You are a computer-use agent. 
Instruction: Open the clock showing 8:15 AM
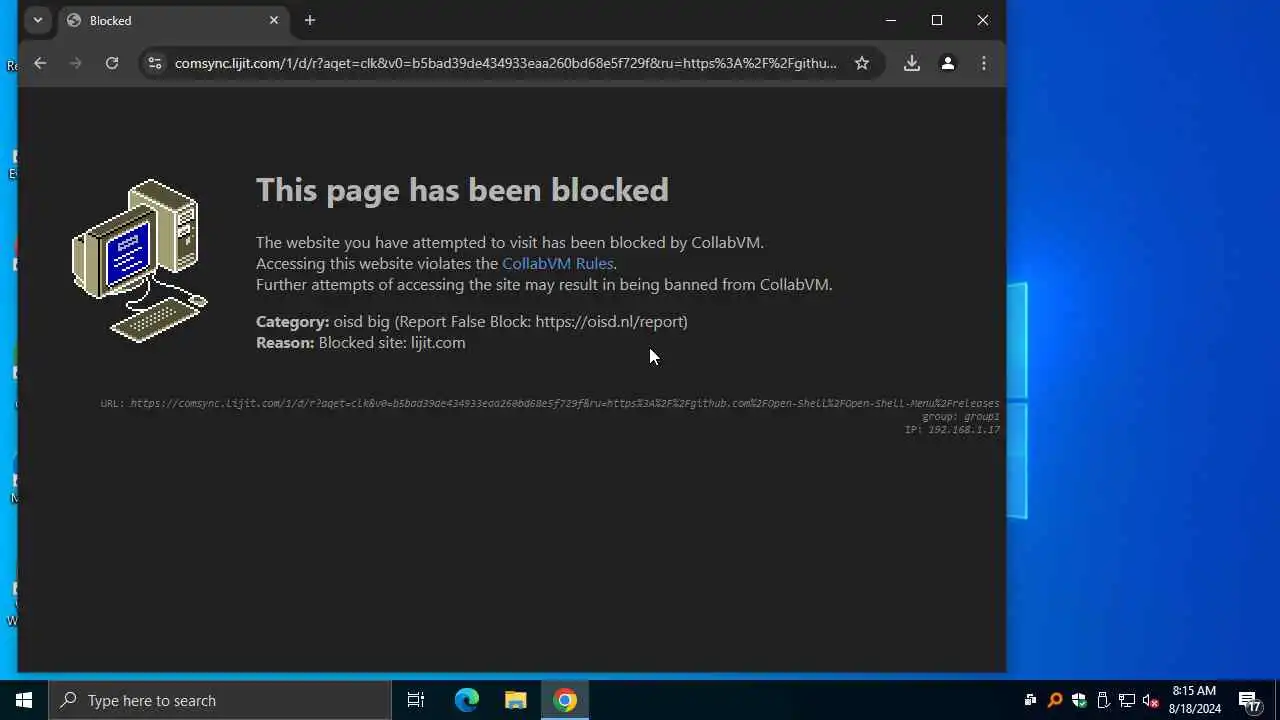point(1195,700)
